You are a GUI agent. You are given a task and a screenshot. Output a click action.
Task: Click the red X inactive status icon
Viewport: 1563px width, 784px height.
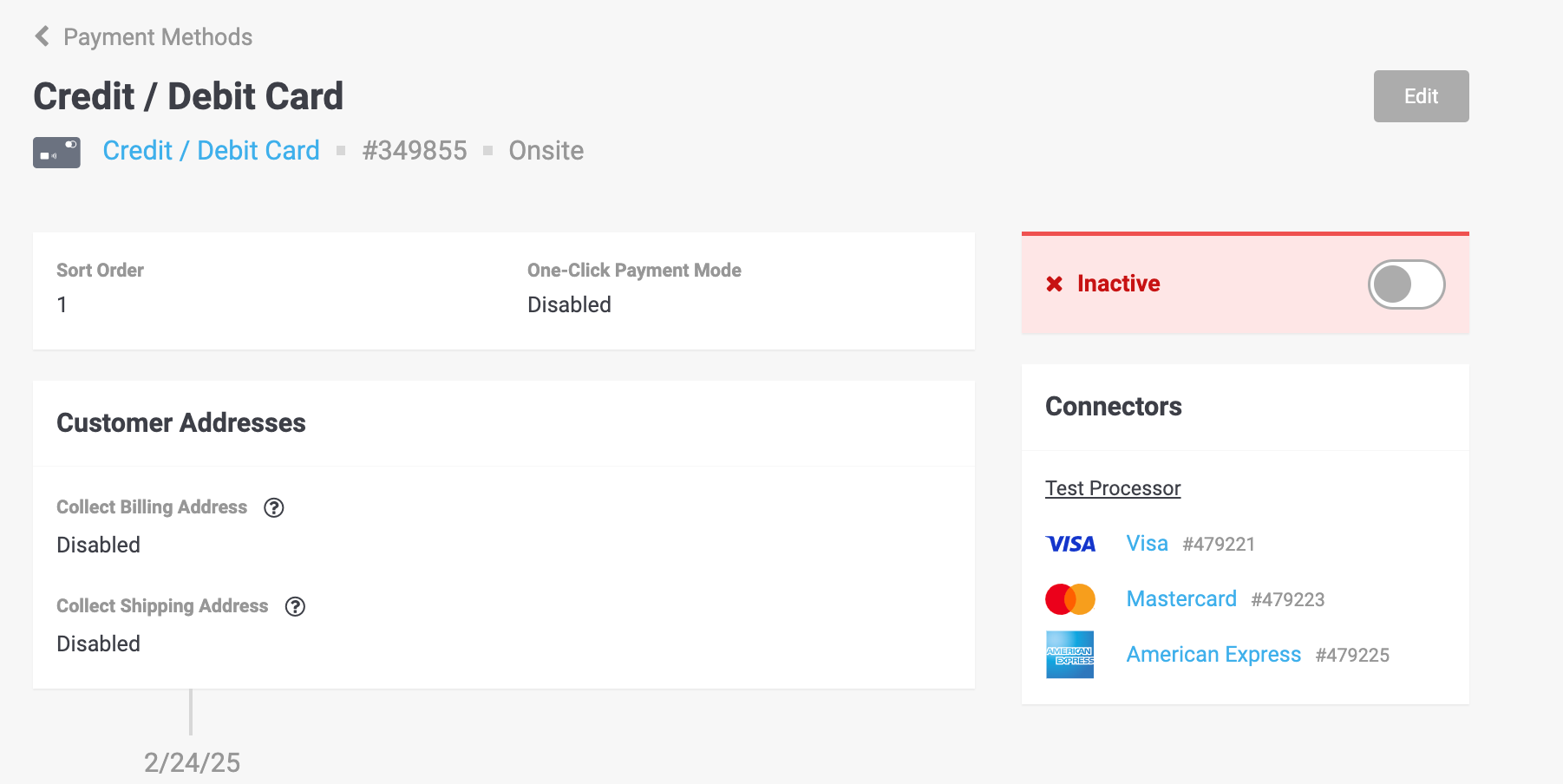[x=1055, y=284]
